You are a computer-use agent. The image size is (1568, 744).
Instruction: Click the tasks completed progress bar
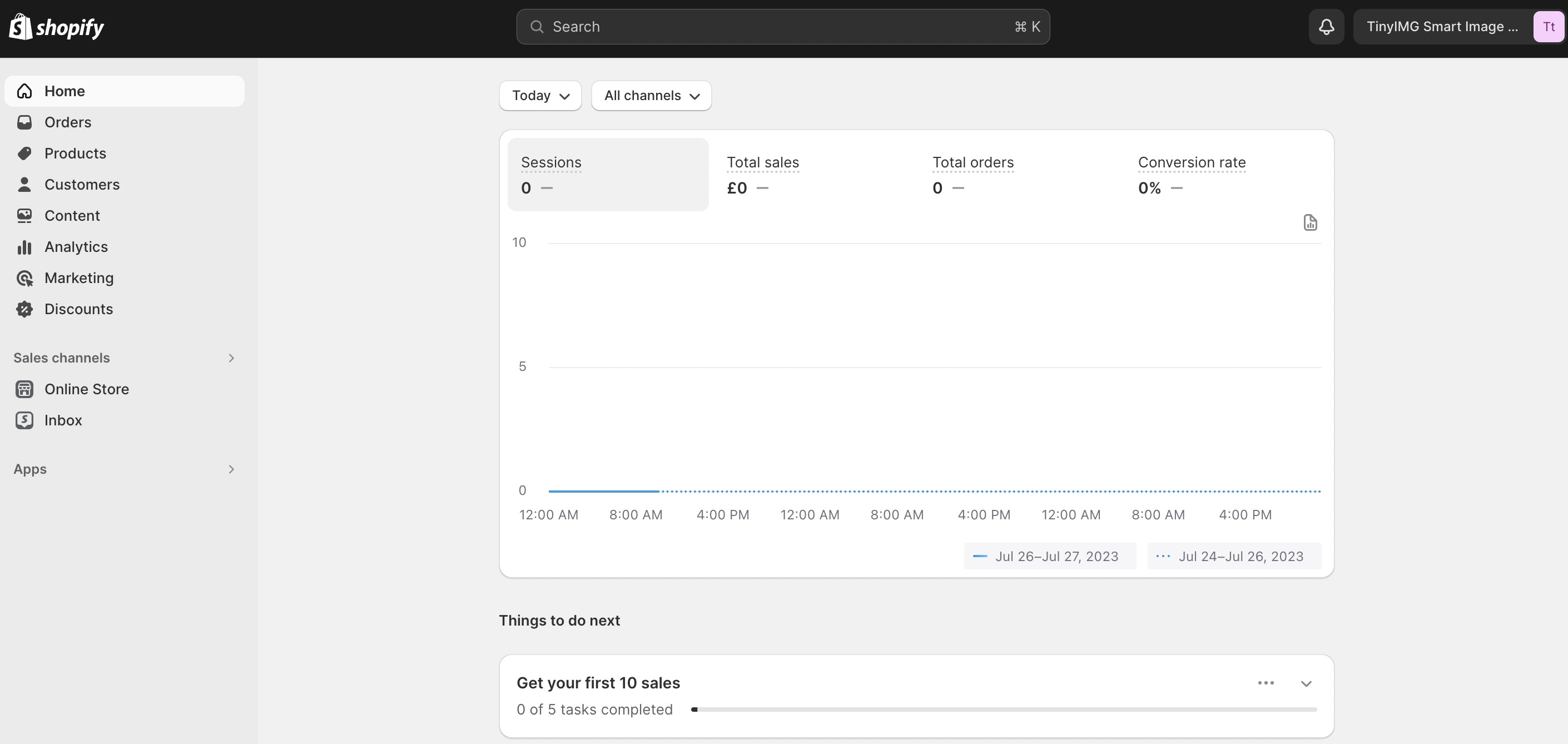click(x=1004, y=710)
